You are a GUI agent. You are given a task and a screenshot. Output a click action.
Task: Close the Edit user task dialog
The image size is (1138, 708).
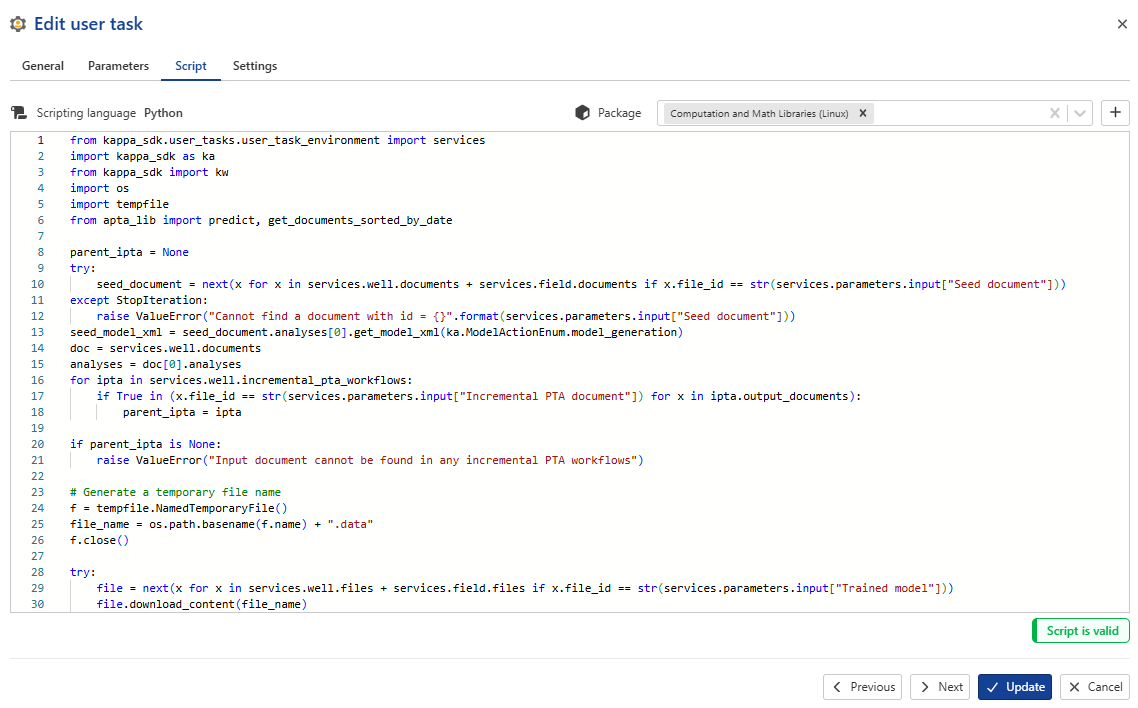tap(1122, 24)
